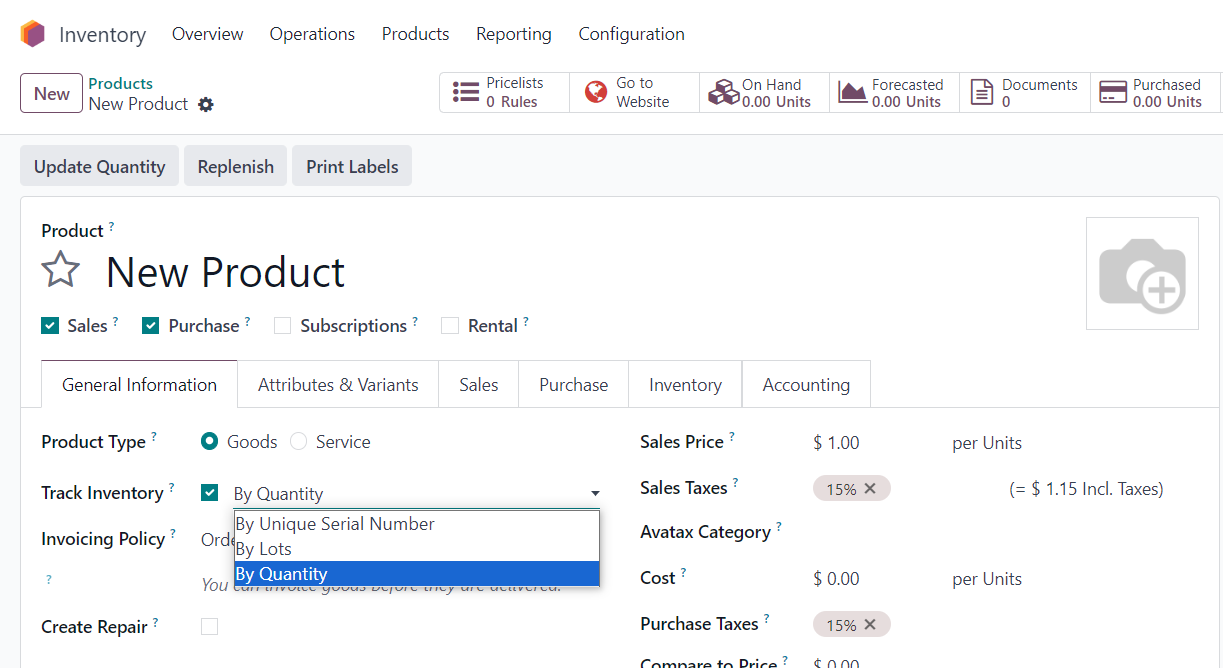Tick the Rental checkbox

pyautogui.click(x=450, y=326)
